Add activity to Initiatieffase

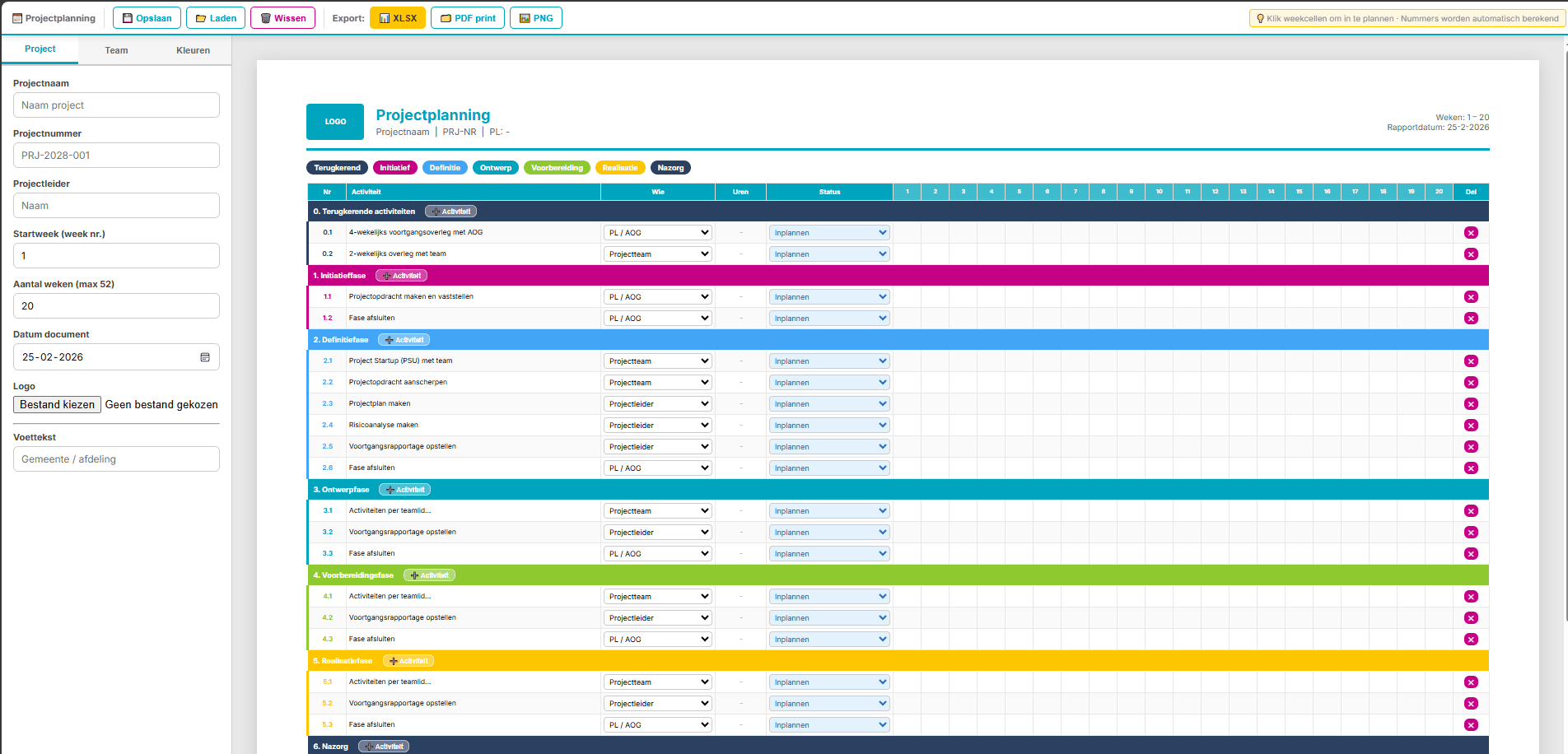tap(402, 276)
